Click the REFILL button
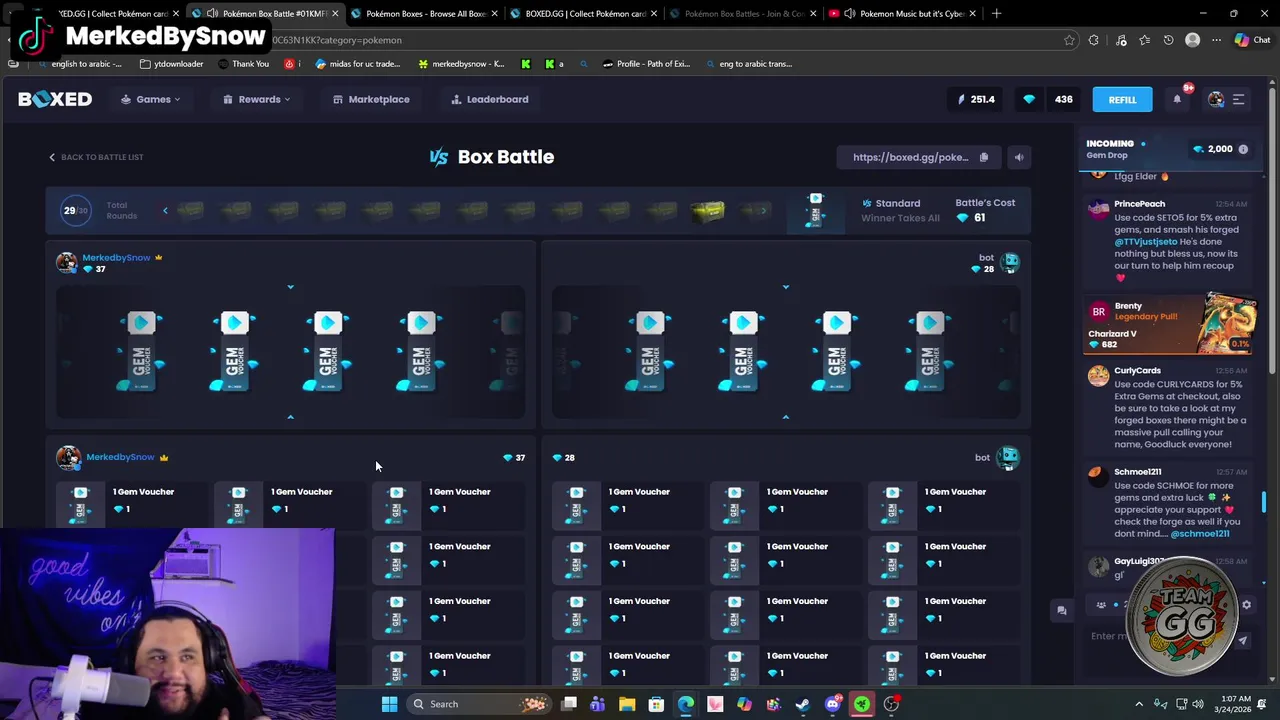Viewport: 1280px width, 720px height. (x=1122, y=99)
